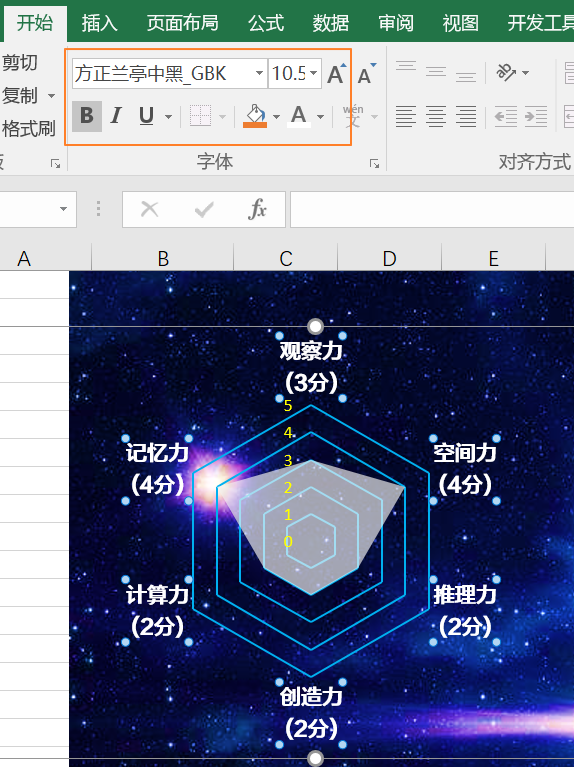This screenshot has width=574, height=767.
Task: Click 剪切 cut button
Action: pos(20,63)
